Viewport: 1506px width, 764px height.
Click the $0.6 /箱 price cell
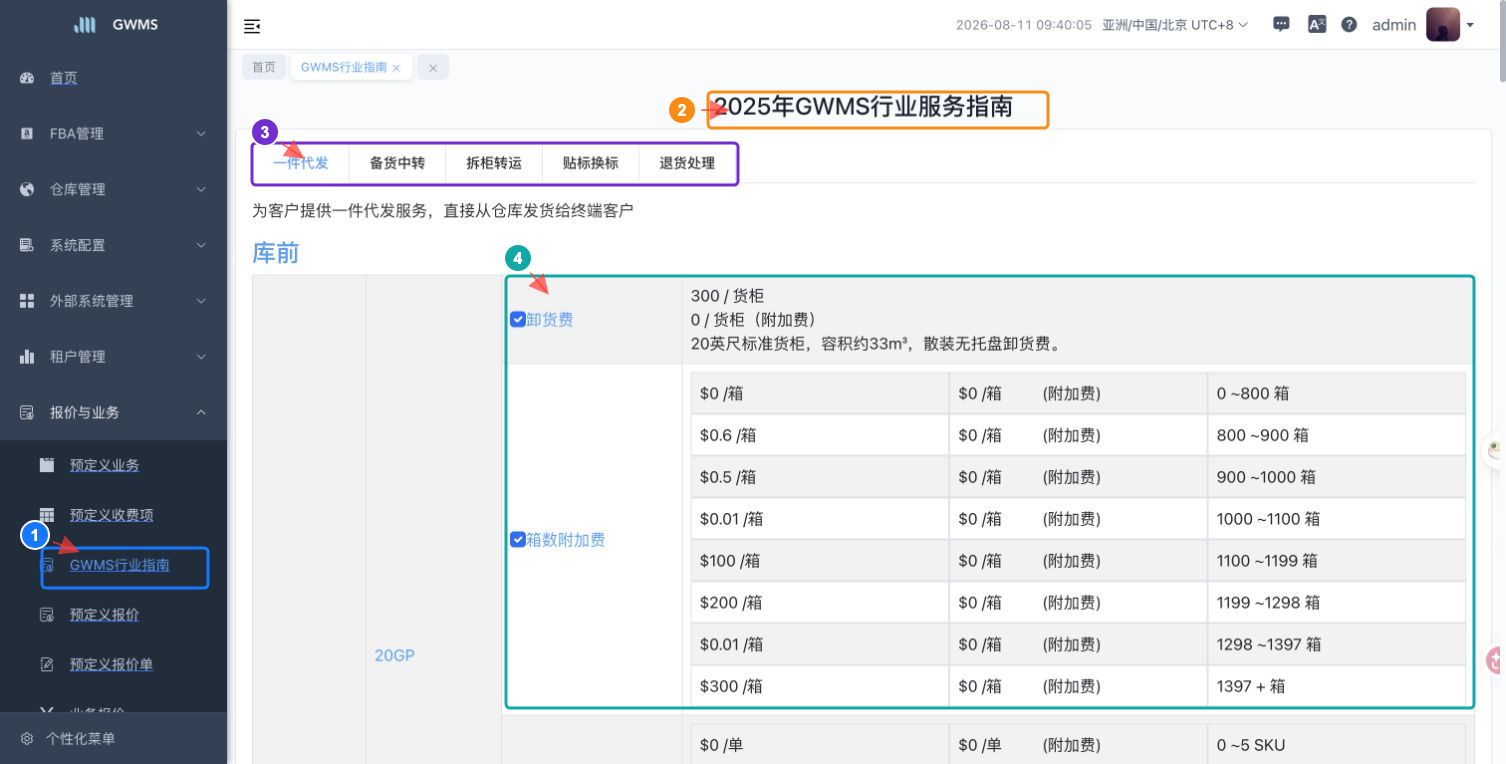pyautogui.click(x=820, y=435)
